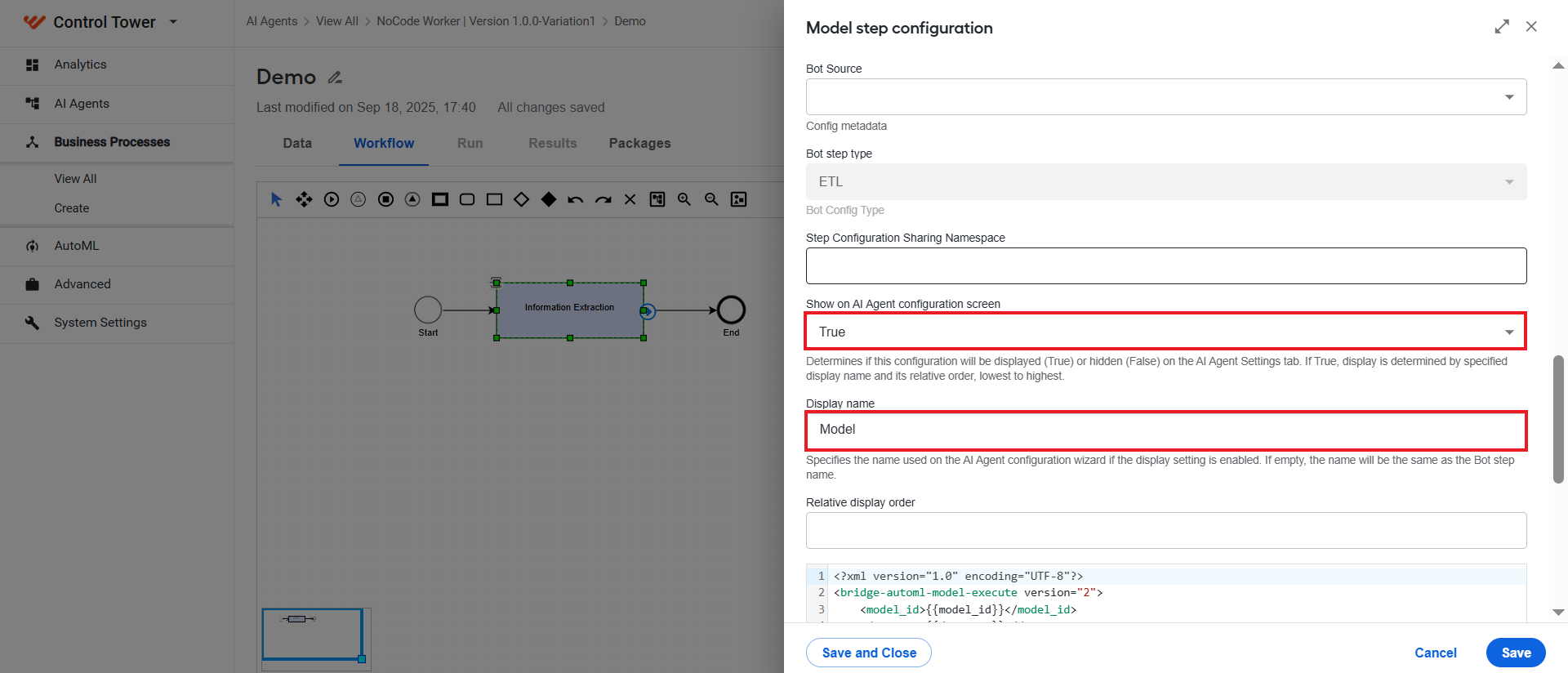Open Advanced in the sidebar

click(x=117, y=284)
